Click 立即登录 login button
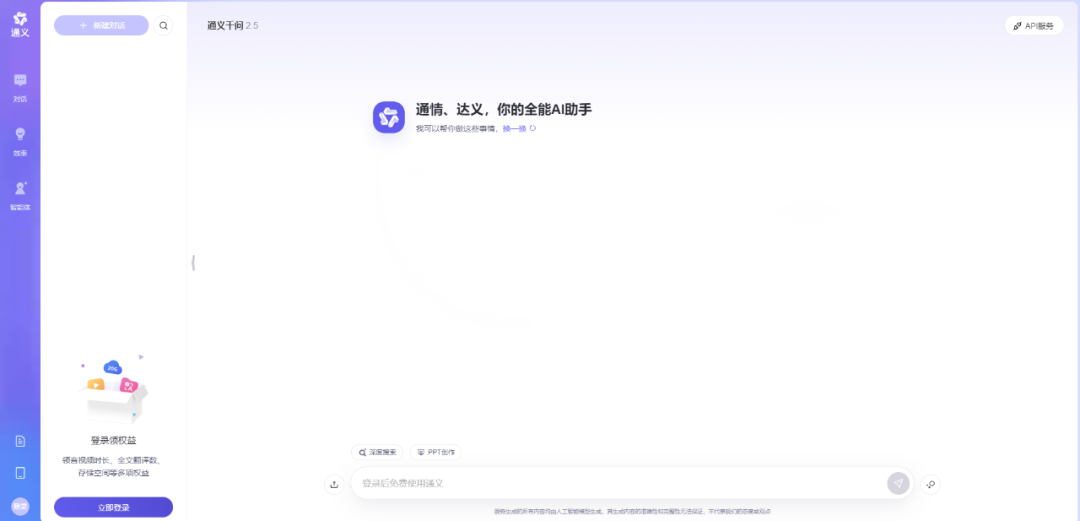Screen dimensions: 1080x521 pos(114,507)
